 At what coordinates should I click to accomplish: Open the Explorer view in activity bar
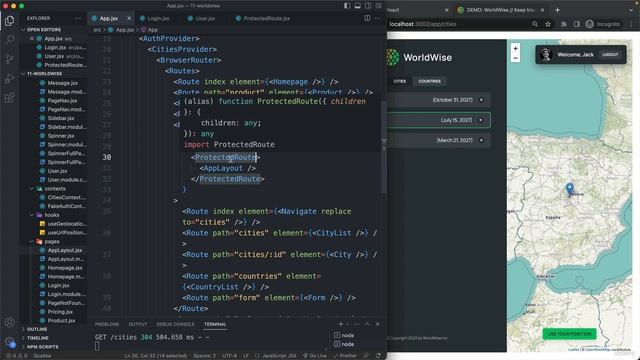[x=9, y=21]
